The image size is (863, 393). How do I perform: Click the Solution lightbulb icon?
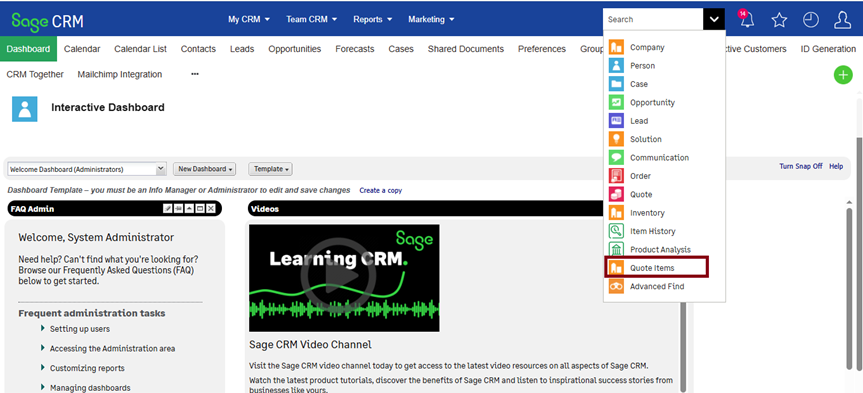click(x=616, y=139)
